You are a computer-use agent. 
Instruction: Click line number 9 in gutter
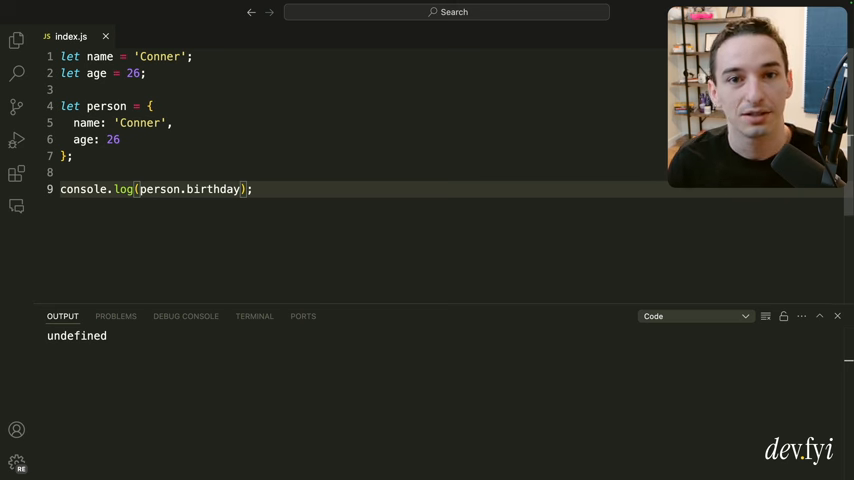pos(50,189)
